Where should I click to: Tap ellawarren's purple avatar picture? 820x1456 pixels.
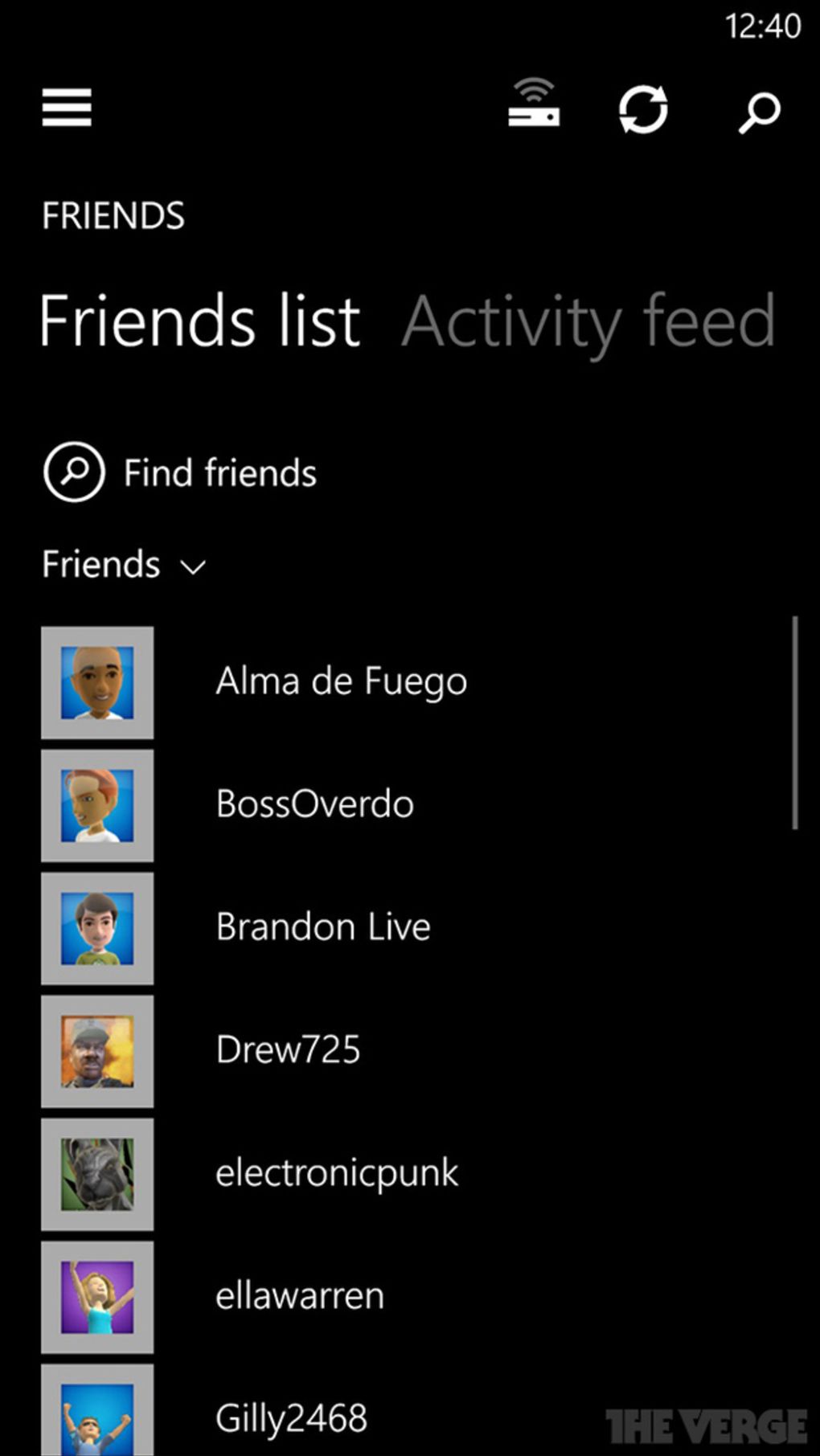[97, 1298]
